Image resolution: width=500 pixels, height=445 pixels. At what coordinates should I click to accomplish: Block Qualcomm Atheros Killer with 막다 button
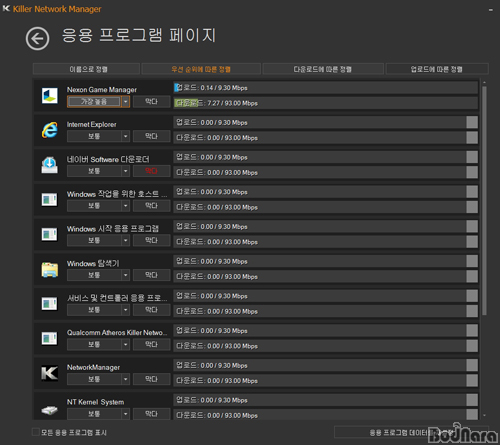point(151,344)
